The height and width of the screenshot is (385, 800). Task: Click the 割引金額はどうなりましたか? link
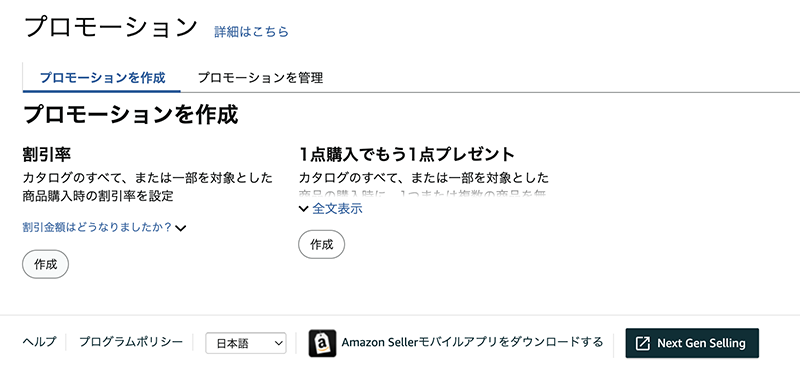(97, 227)
